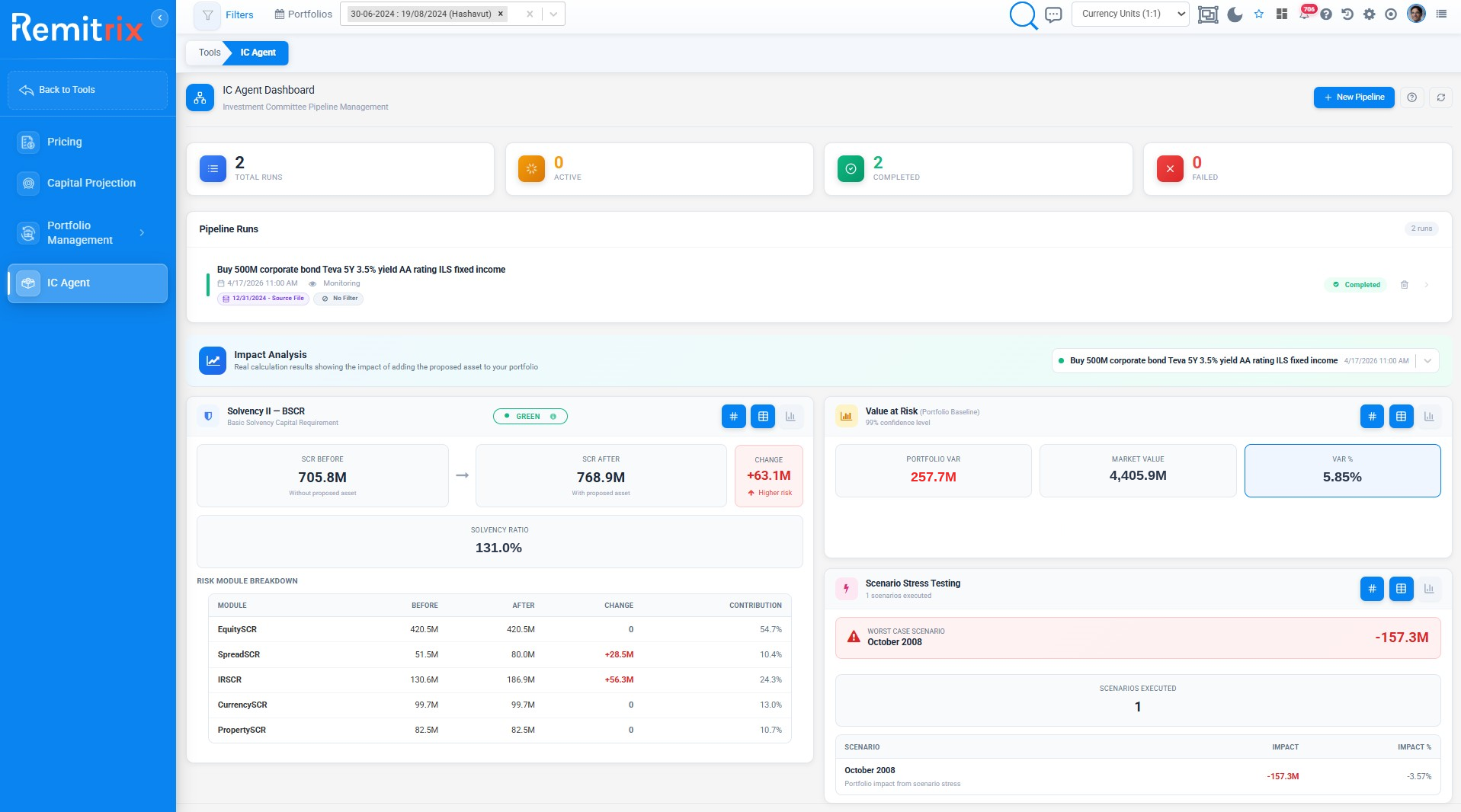Viewport: 1461px width, 812px height.
Task: Expand the pipeline run chevron arrow
Action: [1427, 285]
